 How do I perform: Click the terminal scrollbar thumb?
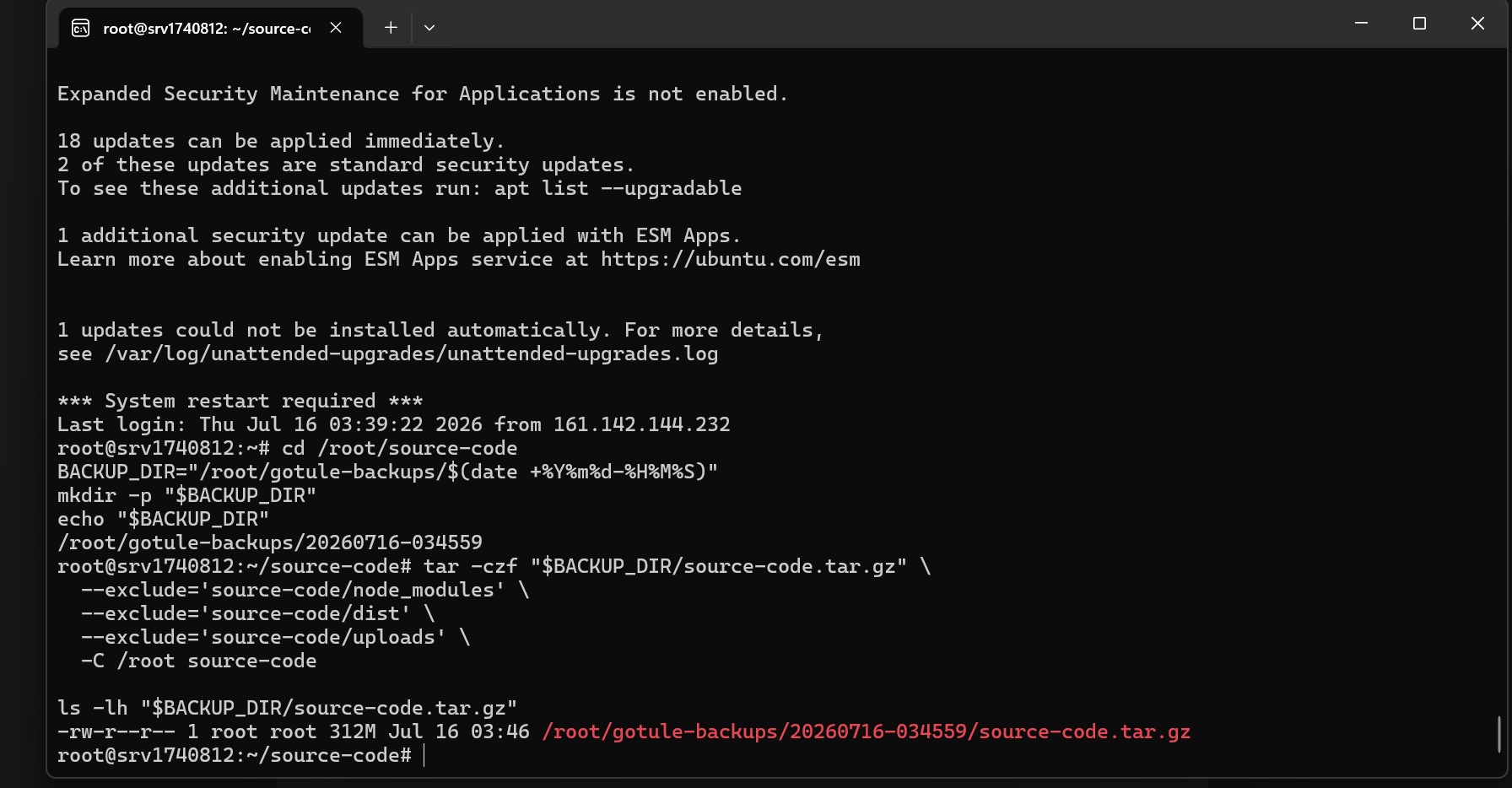pyautogui.click(x=1499, y=734)
